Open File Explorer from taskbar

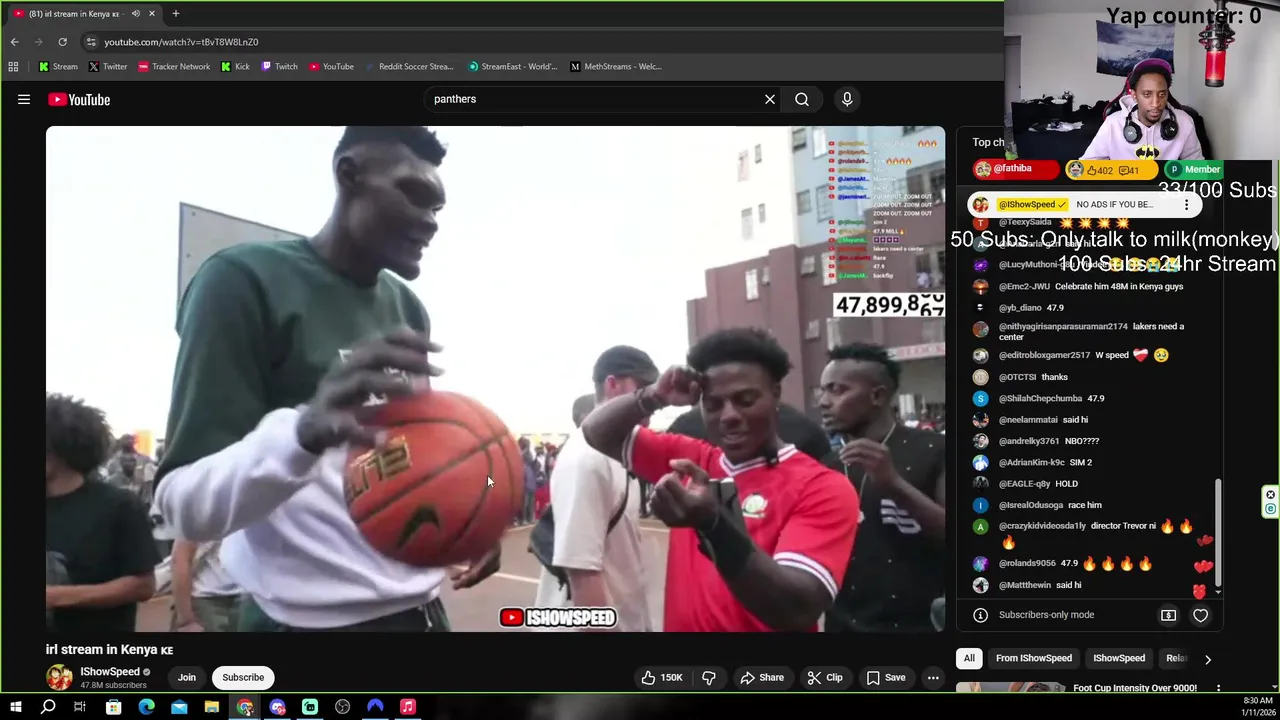pos(212,707)
